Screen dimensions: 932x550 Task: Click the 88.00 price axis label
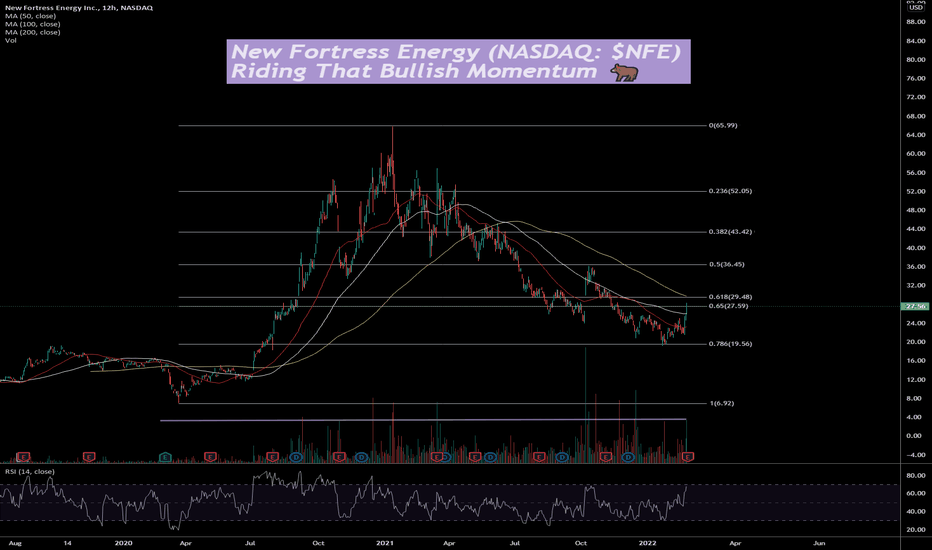point(916,22)
